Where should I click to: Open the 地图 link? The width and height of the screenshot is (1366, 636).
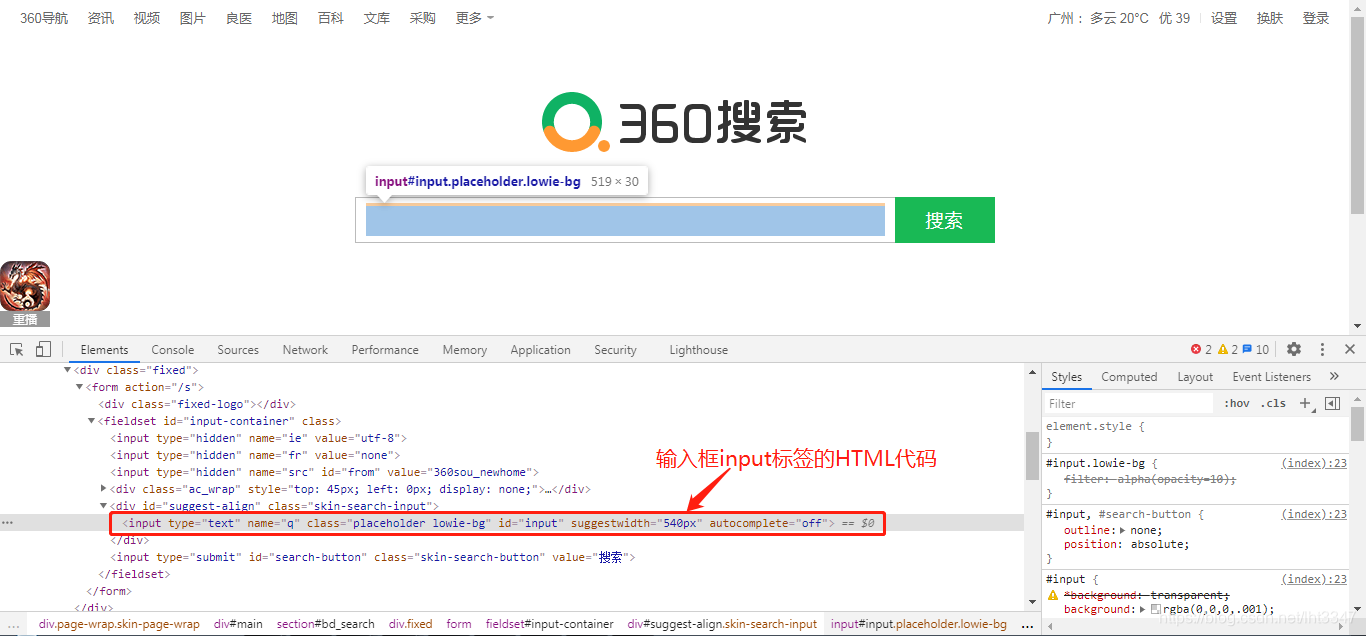tap(285, 18)
